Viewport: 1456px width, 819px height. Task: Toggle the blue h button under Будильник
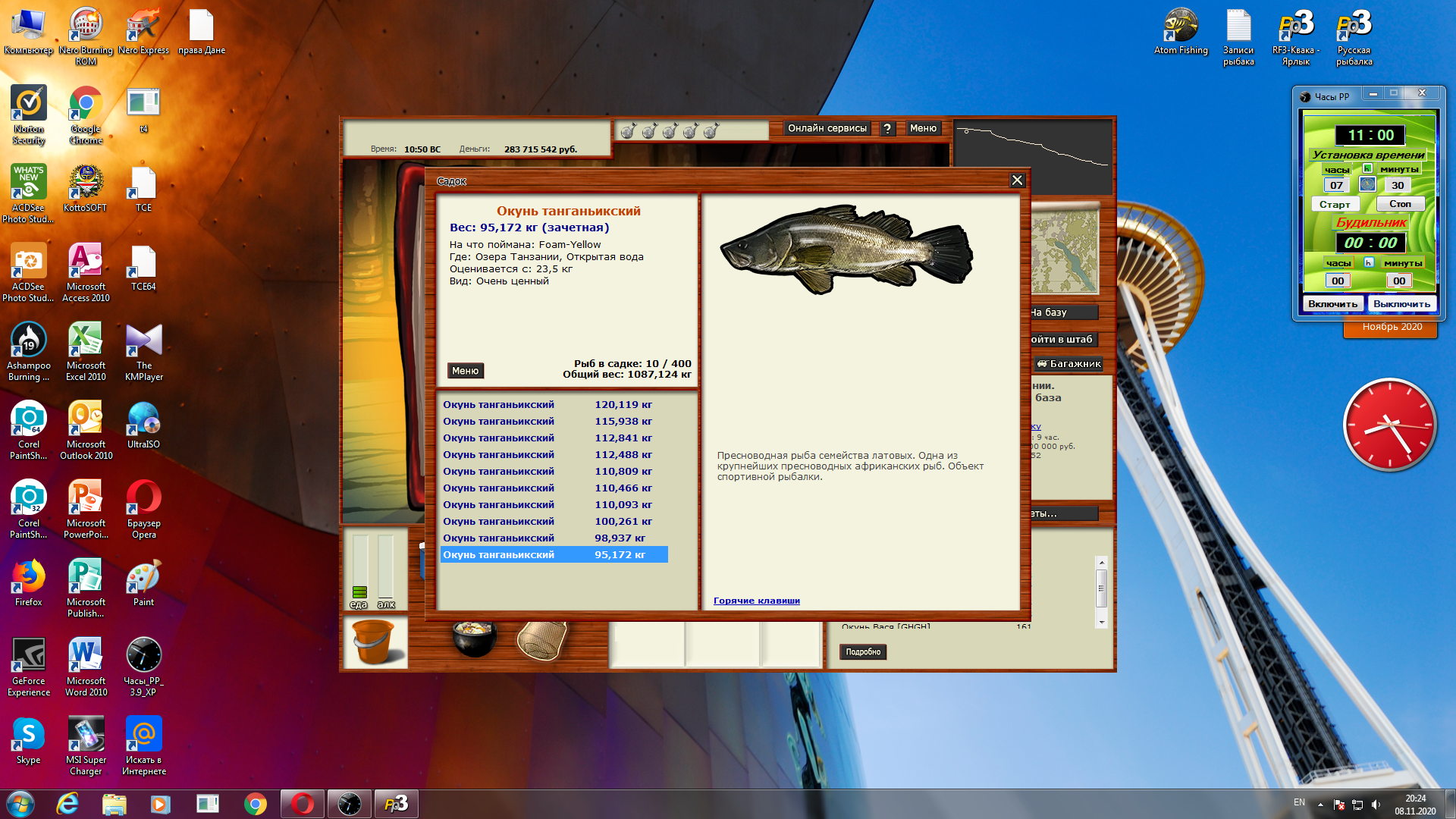(1369, 262)
